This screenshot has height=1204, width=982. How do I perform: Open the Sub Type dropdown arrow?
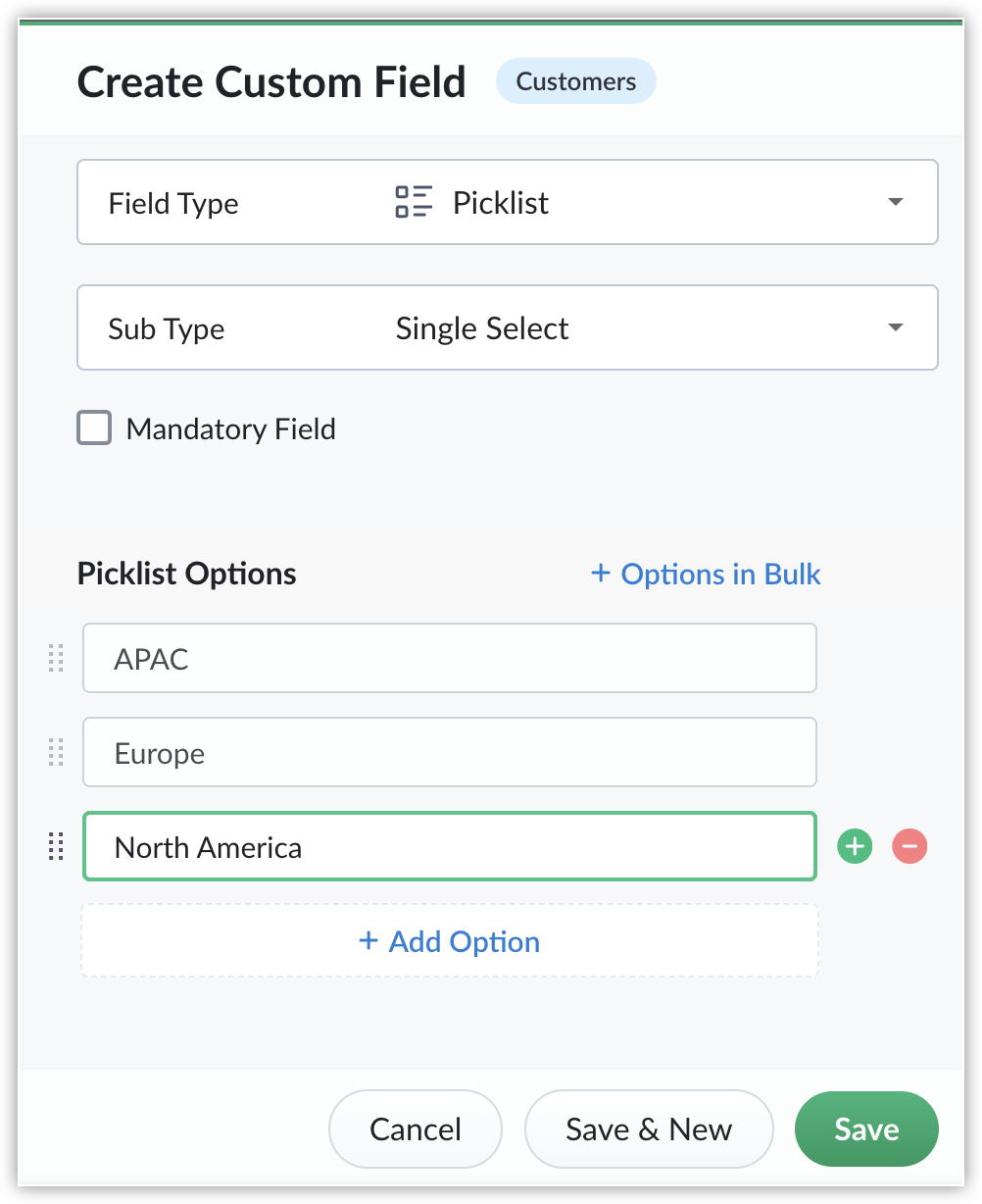click(x=895, y=327)
